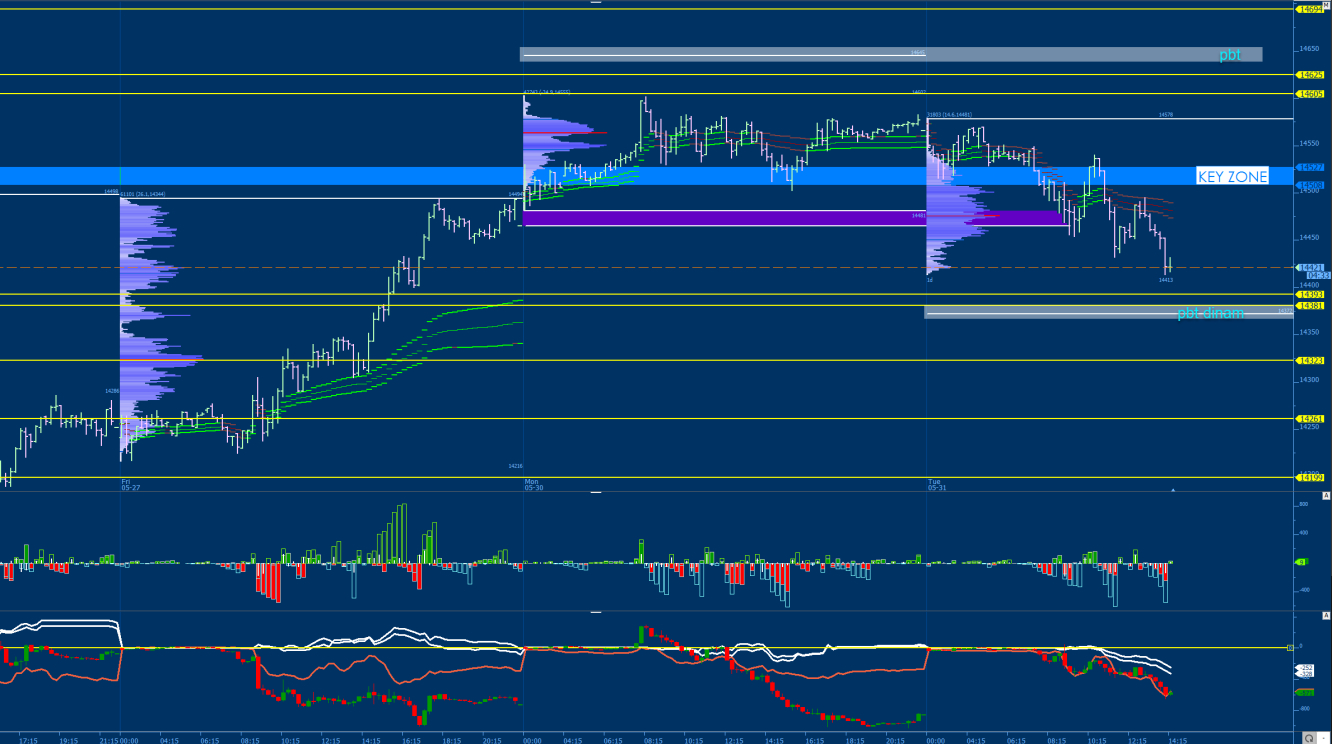The height and width of the screenshot is (744, 1332).
Task: Toggle the A auto-scale button on volume delta pane
Action: pyautogui.click(x=1326, y=496)
